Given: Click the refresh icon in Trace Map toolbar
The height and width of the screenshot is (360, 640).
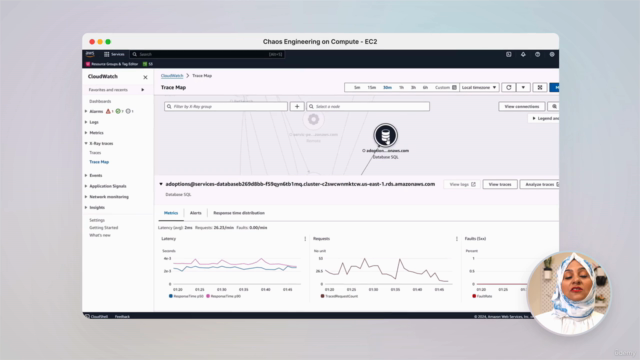Looking at the screenshot, I should click(509, 87).
